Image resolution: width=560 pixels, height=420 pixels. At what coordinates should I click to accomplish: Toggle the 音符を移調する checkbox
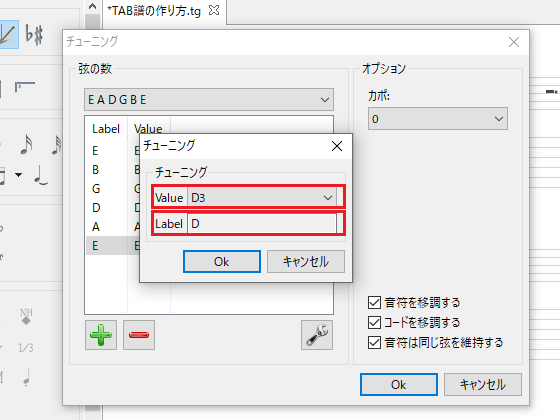374,302
